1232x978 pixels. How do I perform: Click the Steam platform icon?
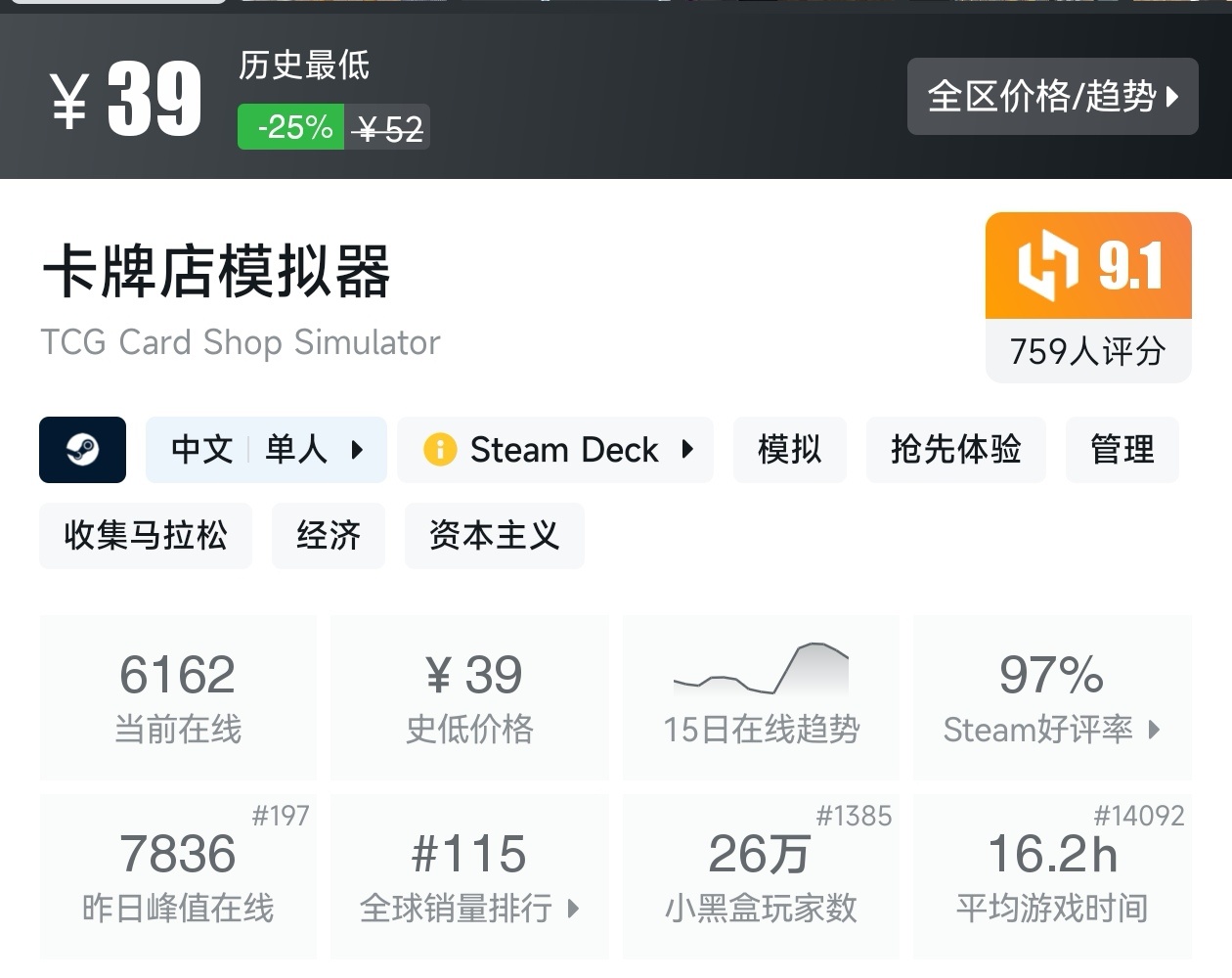point(82,450)
